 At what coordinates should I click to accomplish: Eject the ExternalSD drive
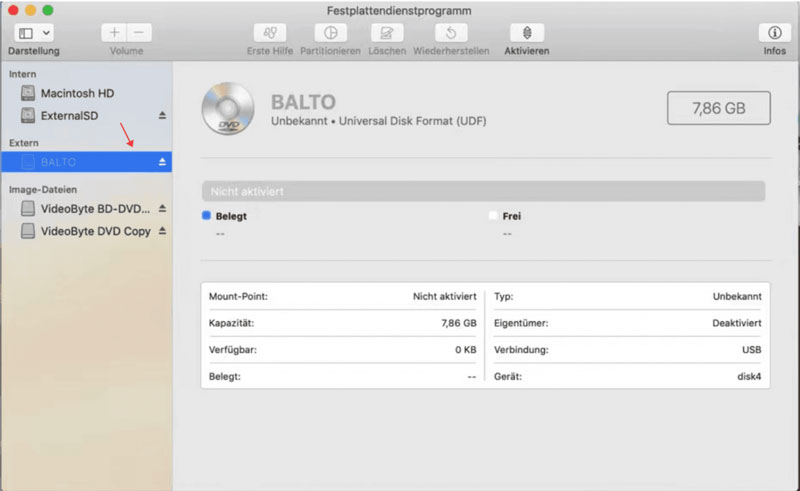click(x=162, y=116)
